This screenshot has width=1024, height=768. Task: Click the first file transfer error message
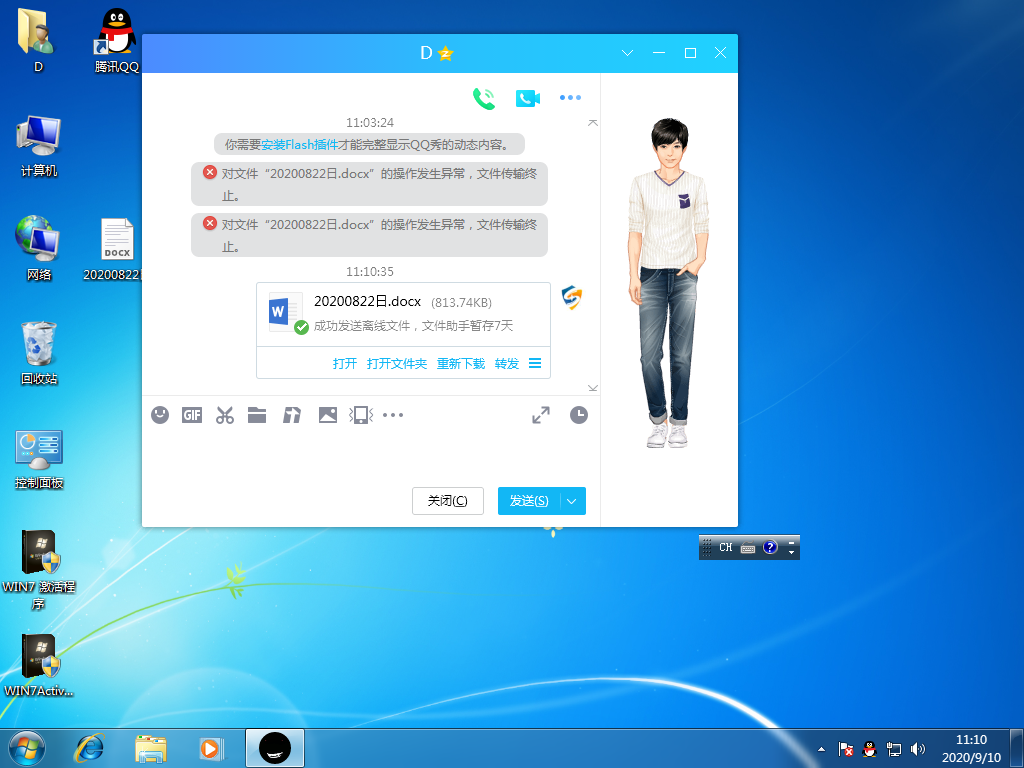(369, 184)
